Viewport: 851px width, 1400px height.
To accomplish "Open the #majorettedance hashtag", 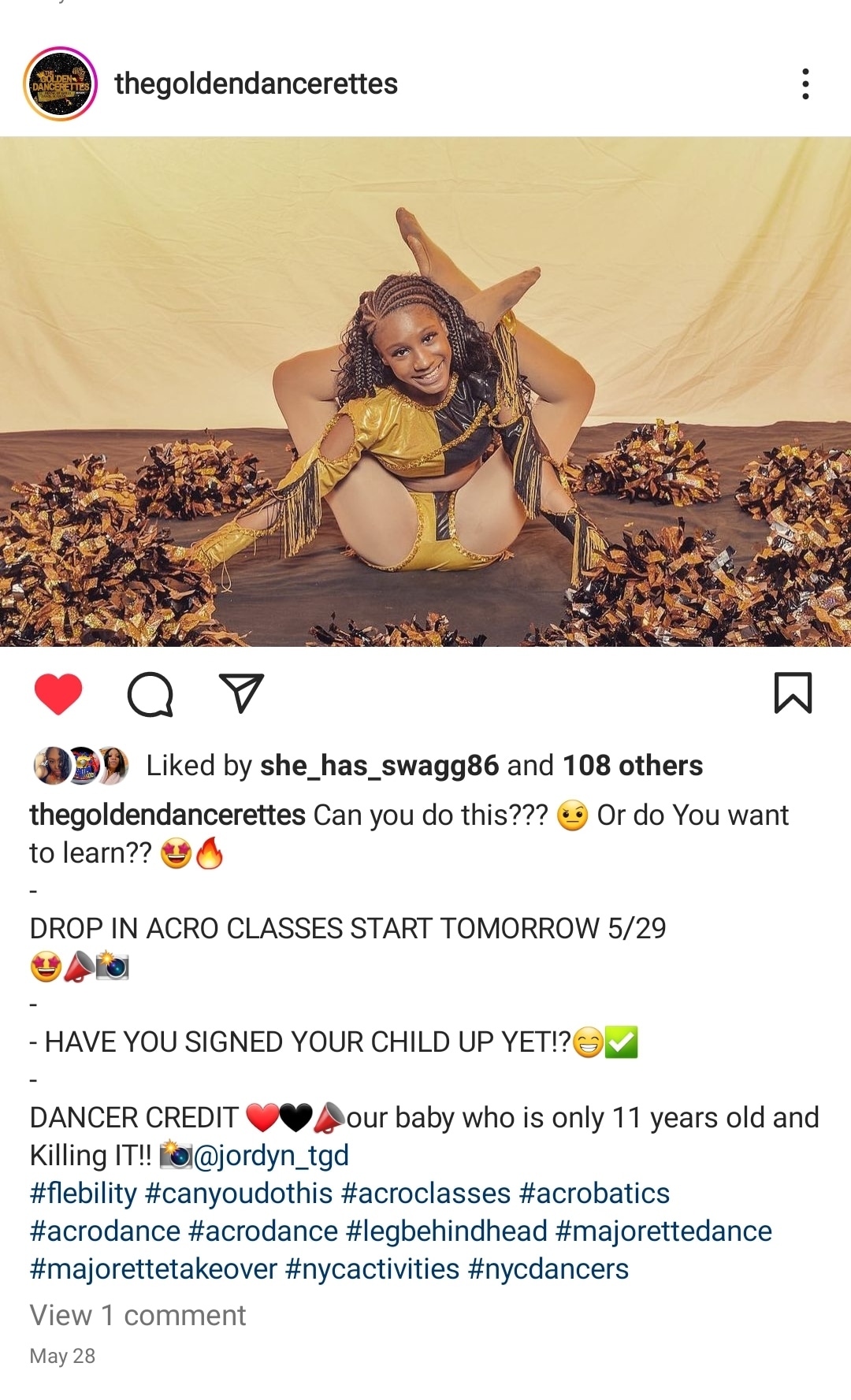I will [664, 1231].
